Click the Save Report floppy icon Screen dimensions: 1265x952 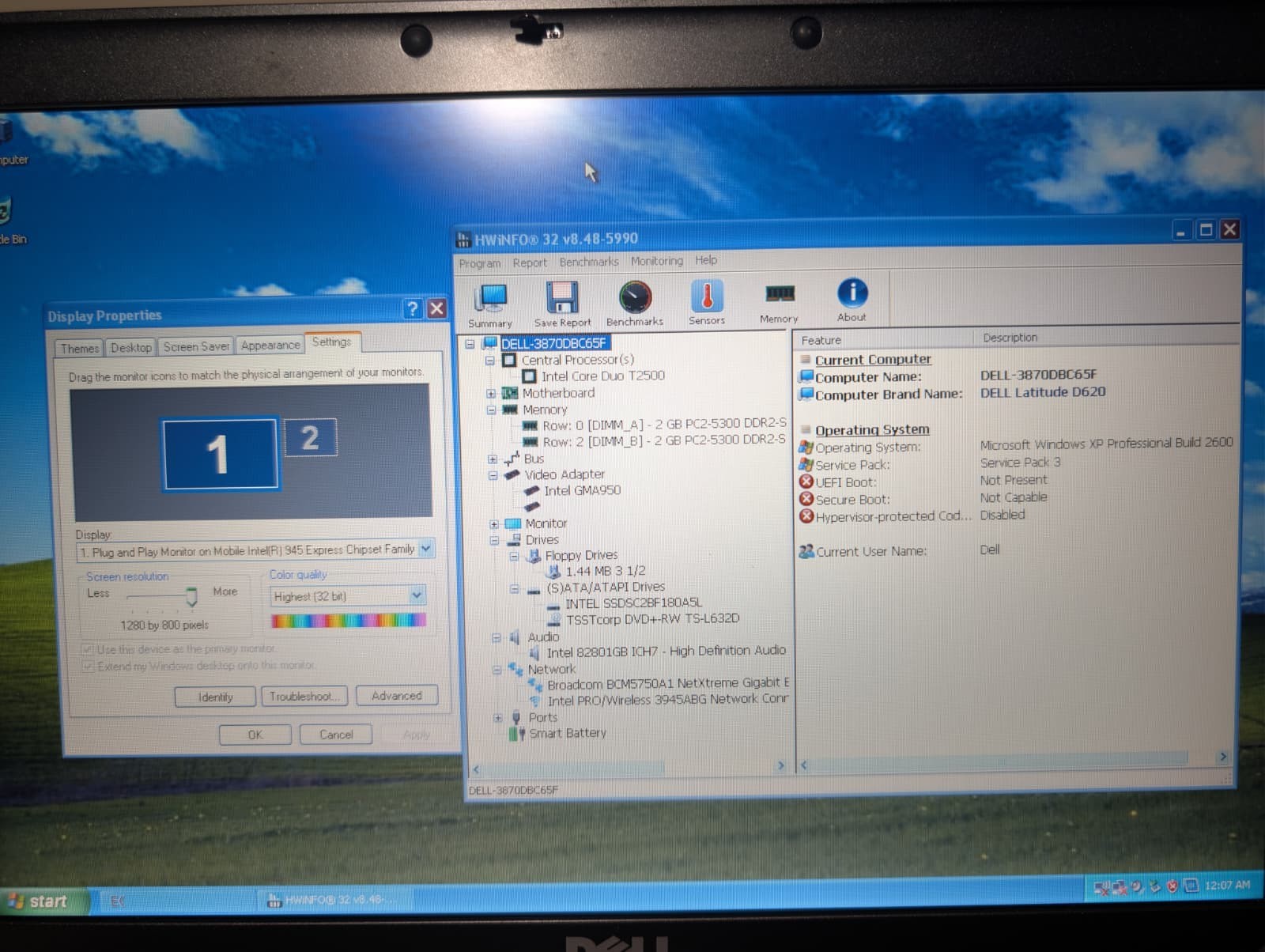click(x=562, y=304)
